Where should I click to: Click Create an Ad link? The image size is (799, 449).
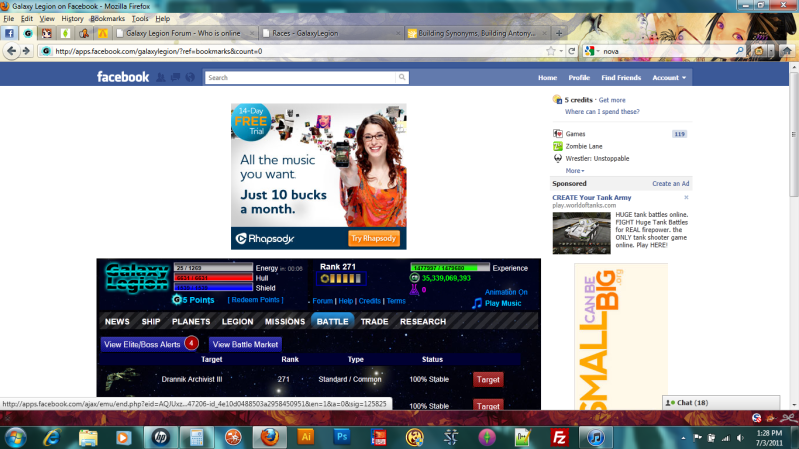tap(670, 183)
